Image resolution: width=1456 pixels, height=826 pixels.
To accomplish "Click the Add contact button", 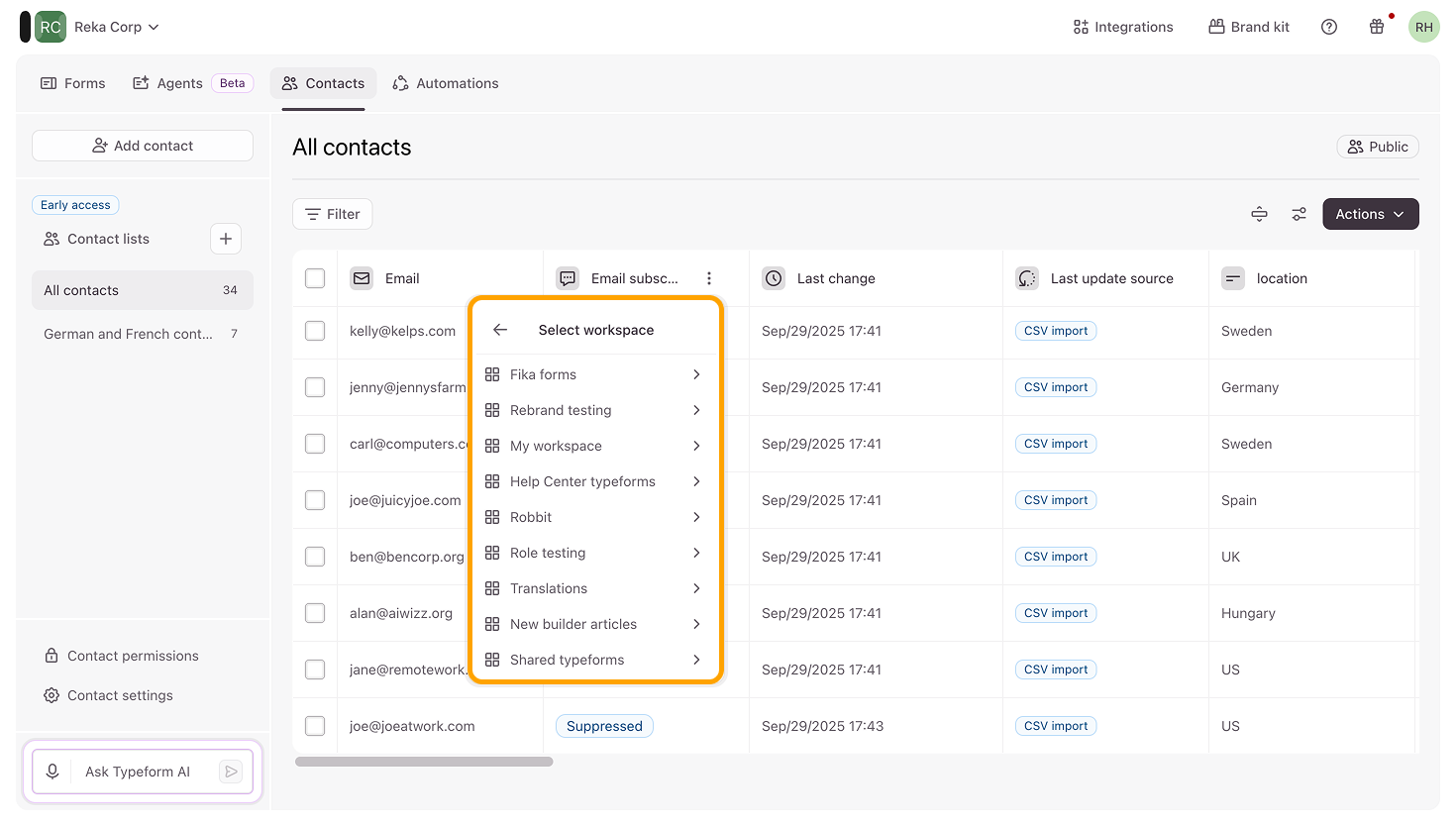I will 143,146.
